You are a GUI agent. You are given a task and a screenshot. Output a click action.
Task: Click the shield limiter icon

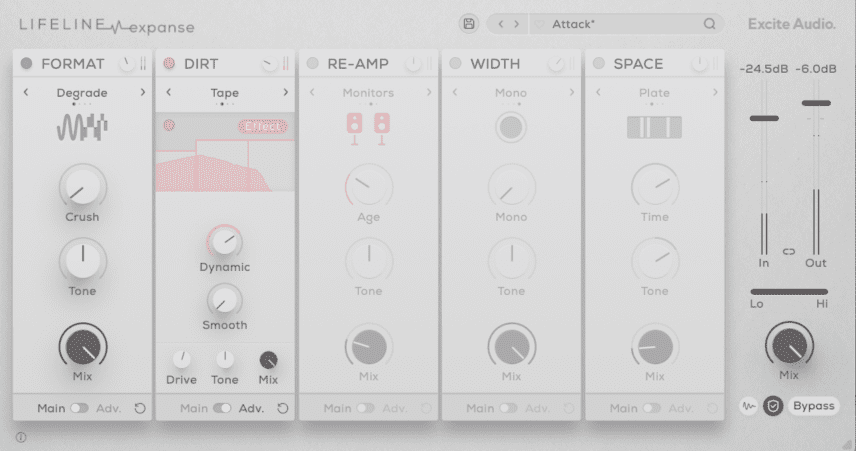(x=773, y=406)
